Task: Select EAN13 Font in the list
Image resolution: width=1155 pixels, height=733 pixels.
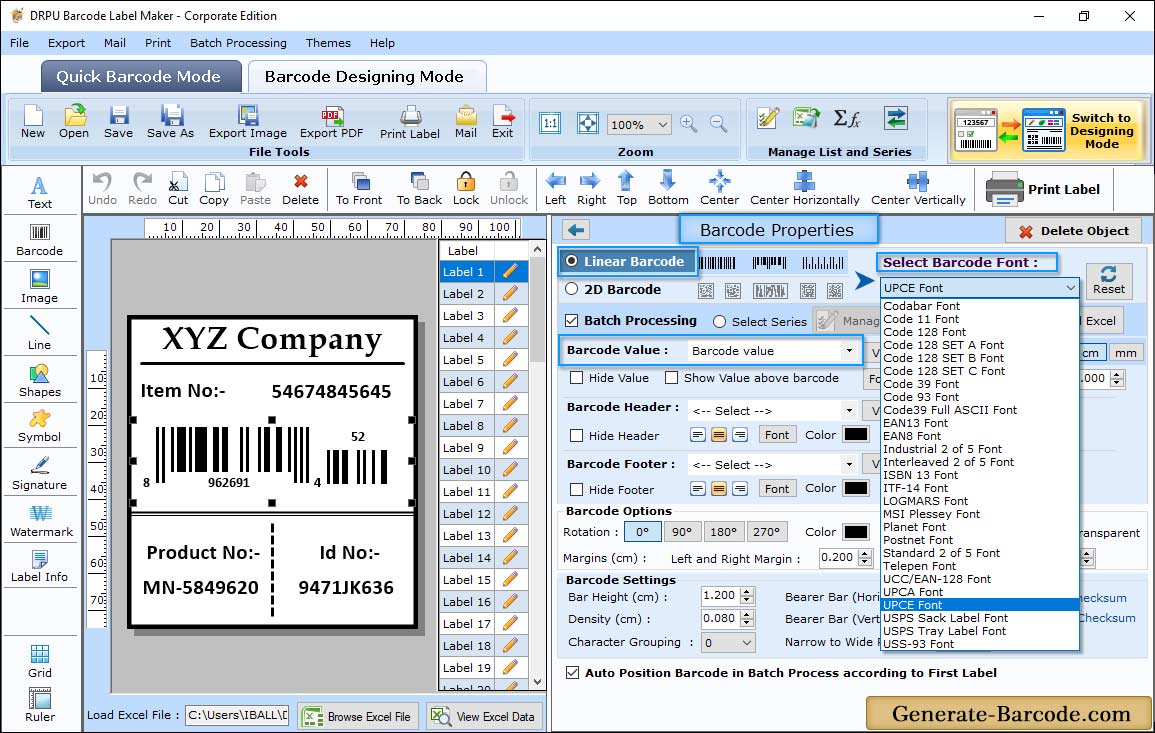Action: pyautogui.click(x=916, y=423)
